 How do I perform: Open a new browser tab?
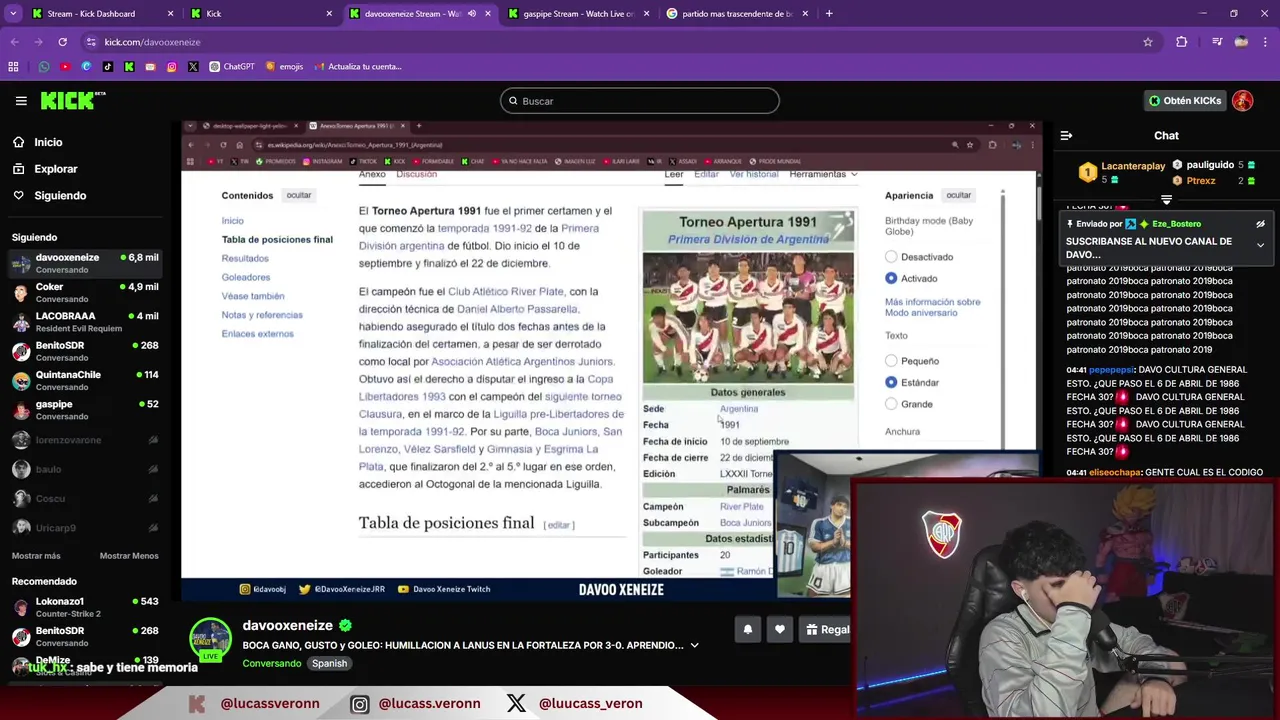pyautogui.click(x=829, y=14)
